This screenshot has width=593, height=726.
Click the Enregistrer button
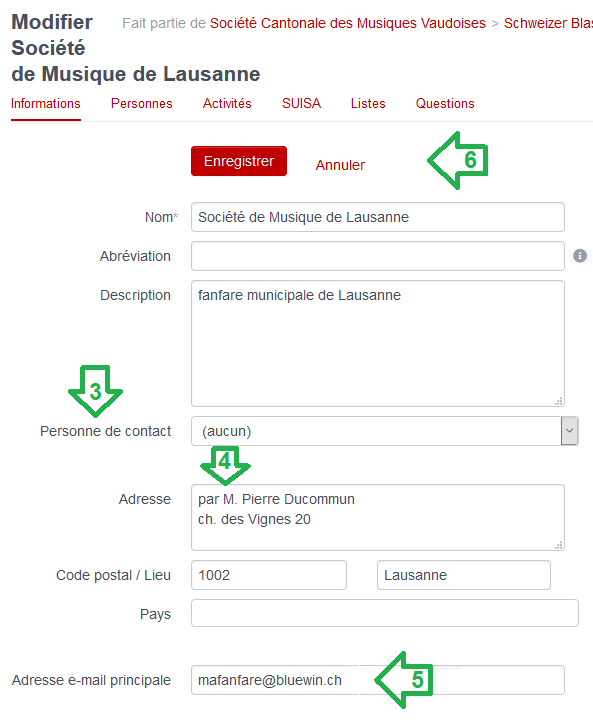[239, 161]
